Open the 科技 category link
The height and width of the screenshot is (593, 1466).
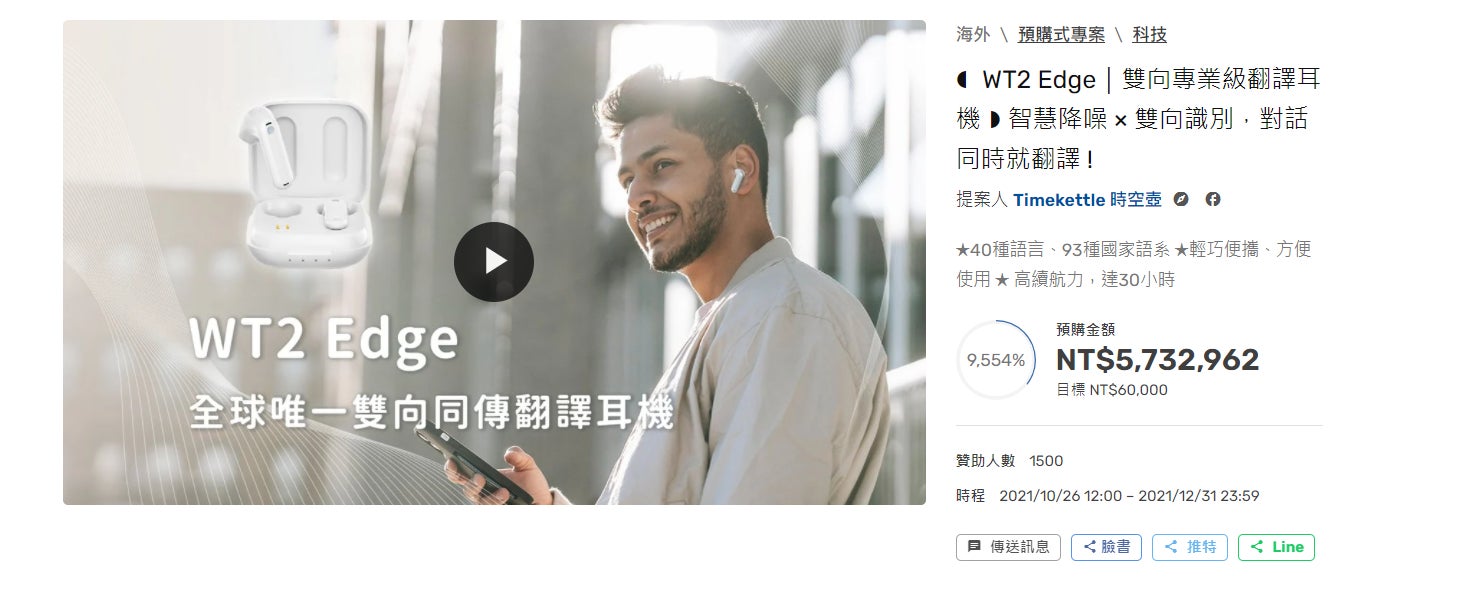point(1149,35)
